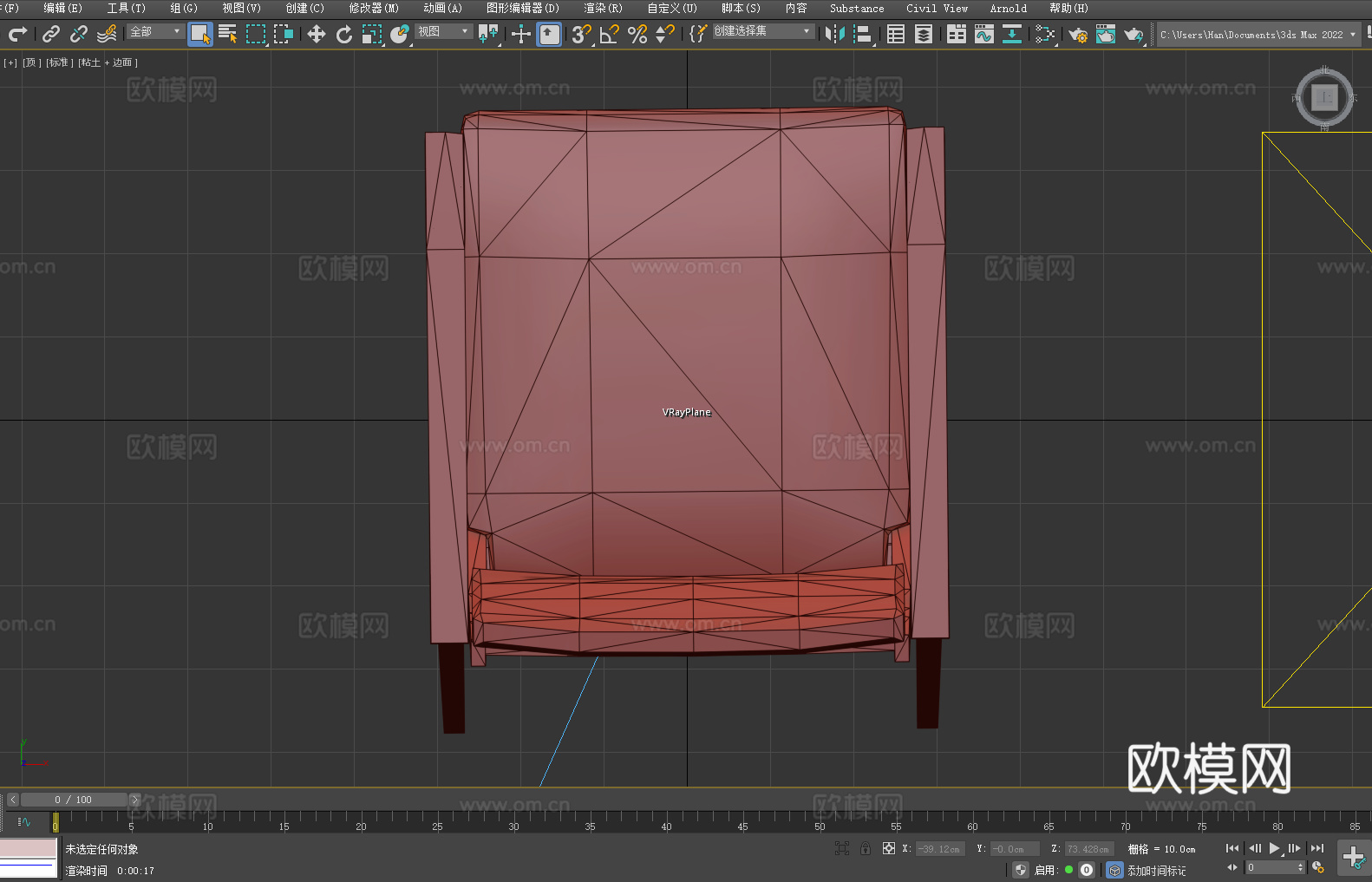
Task: Click the teal download arrow toolbar icon
Action: coord(1012,34)
